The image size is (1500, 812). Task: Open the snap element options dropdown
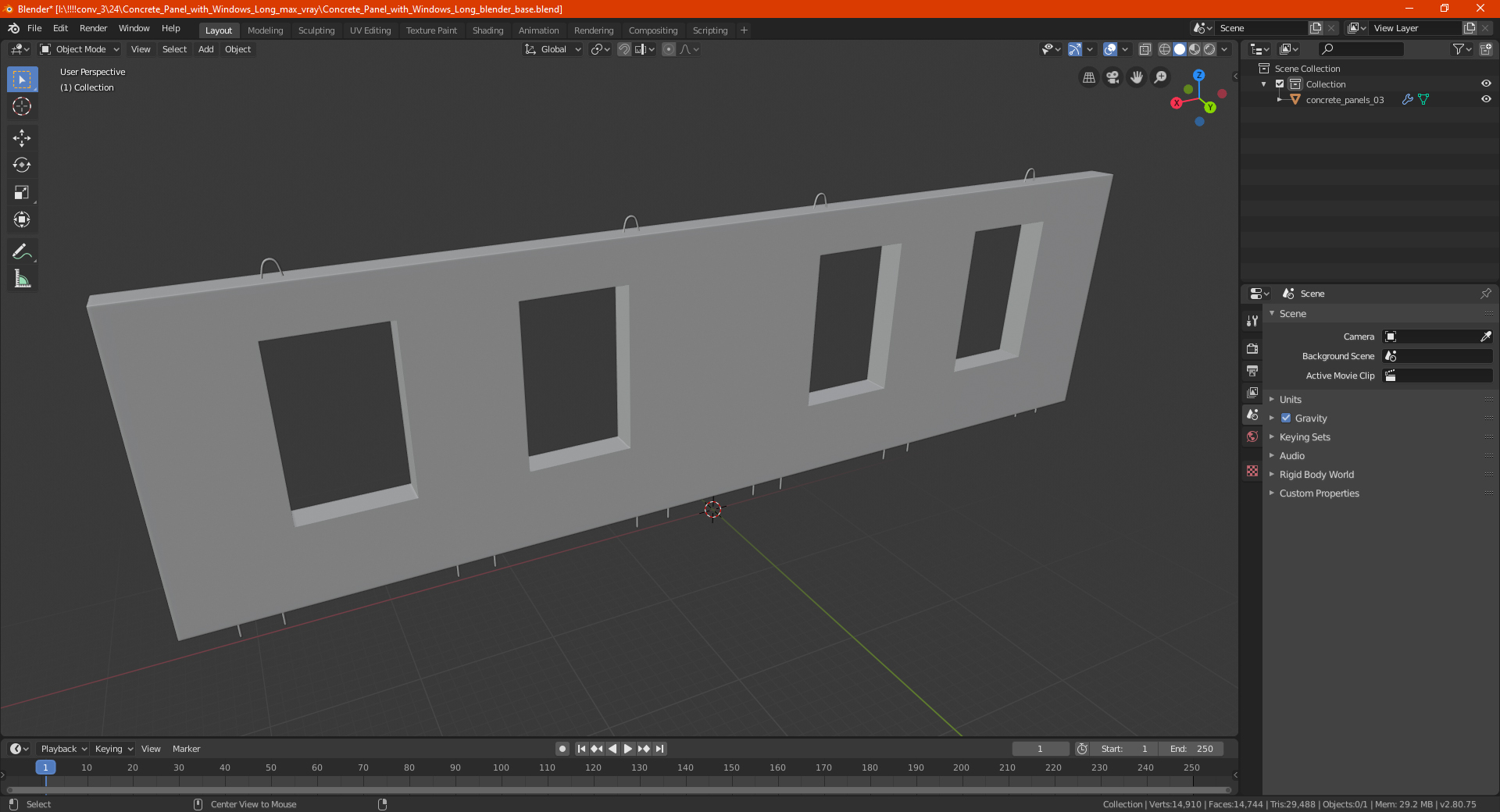coord(645,49)
